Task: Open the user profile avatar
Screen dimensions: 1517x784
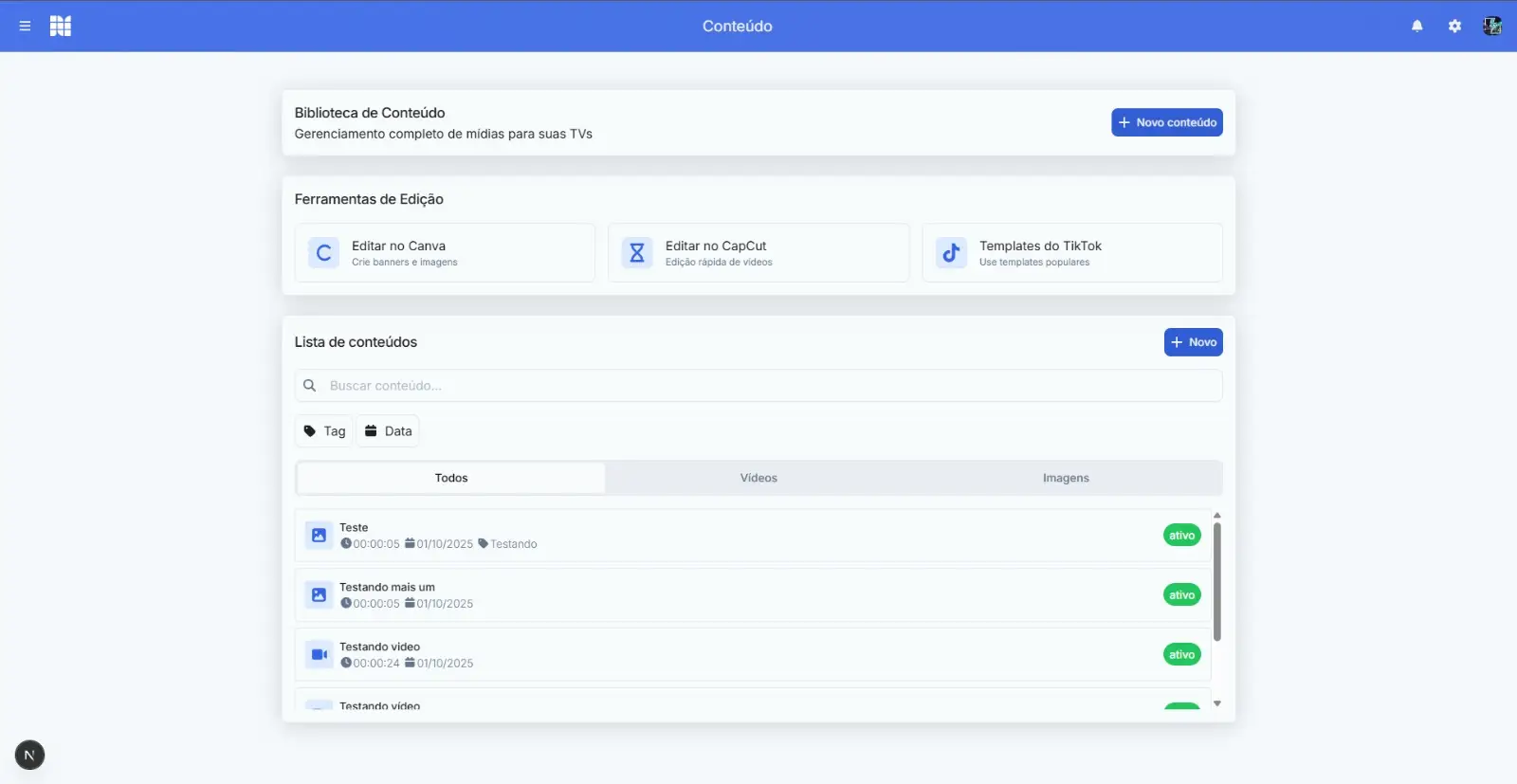Action: coord(1492,27)
